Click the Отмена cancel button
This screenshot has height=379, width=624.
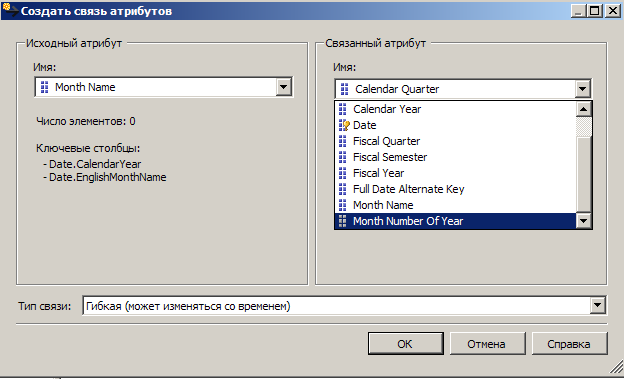point(487,344)
